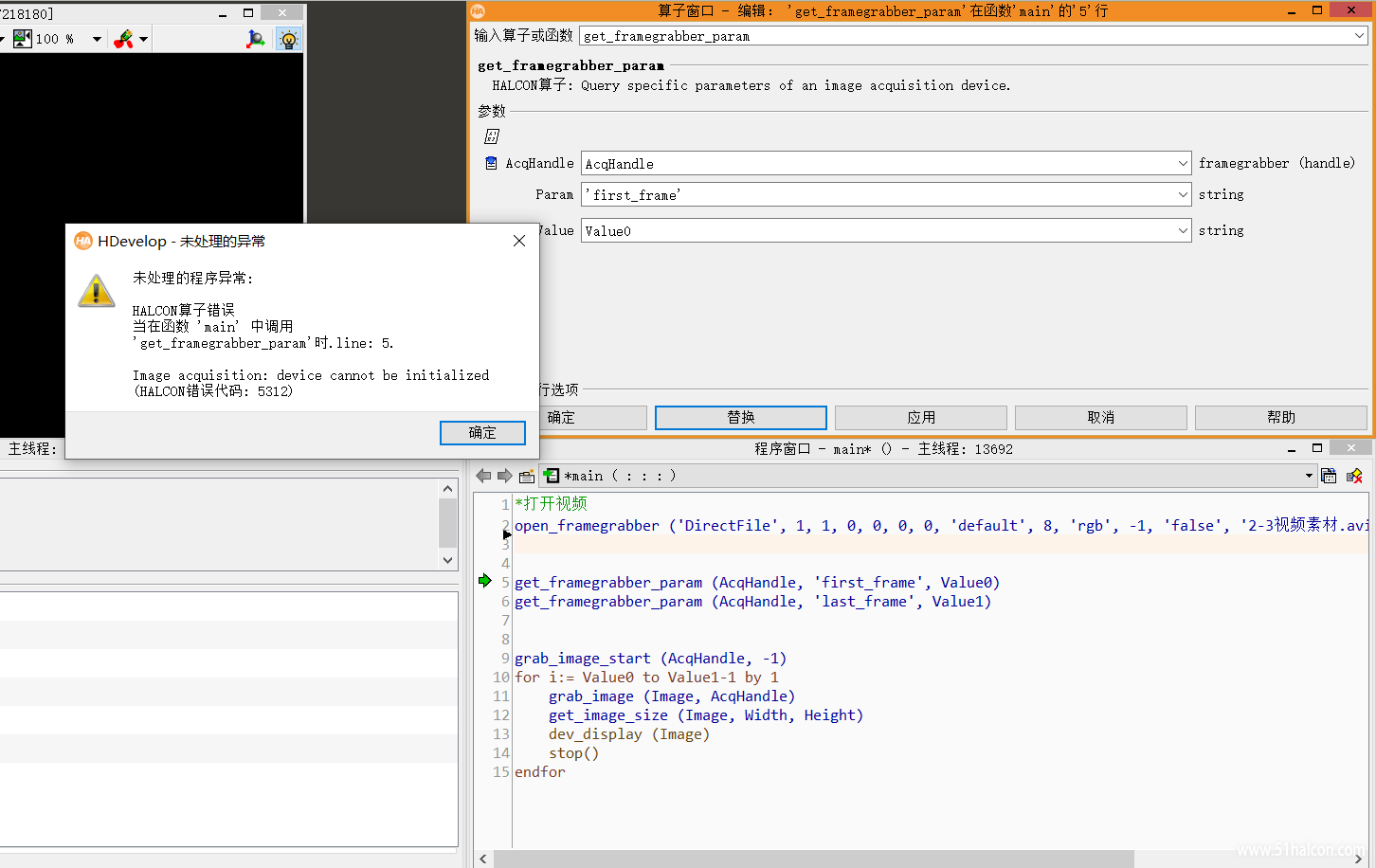Click the AcqHandle parameter handle icon

pyautogui.click(x=491, y=163)
